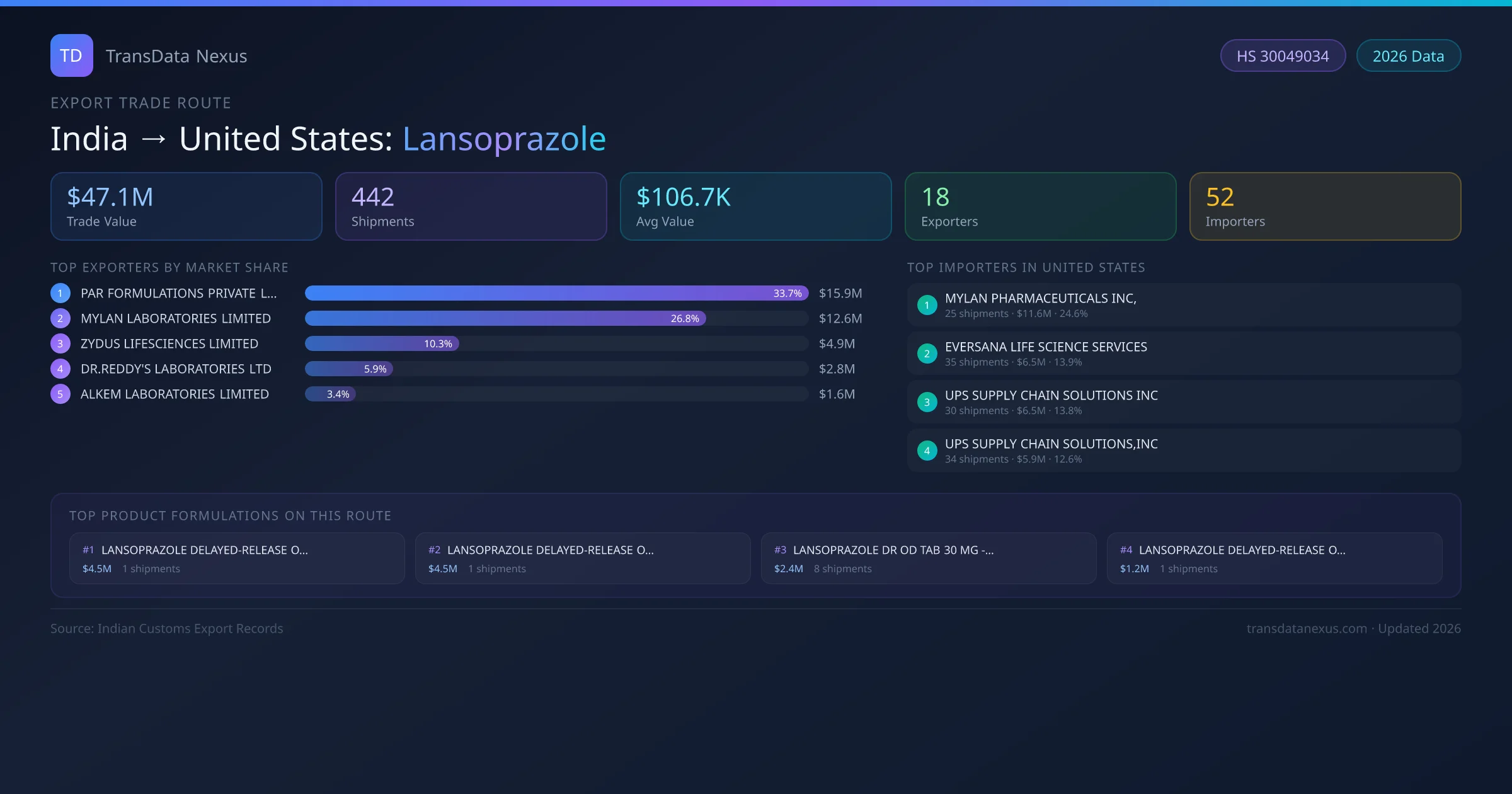Click rank 3 badge beside Zydus Lifesciences
This screenshot has height=794, width=1512.
point(60,343)
